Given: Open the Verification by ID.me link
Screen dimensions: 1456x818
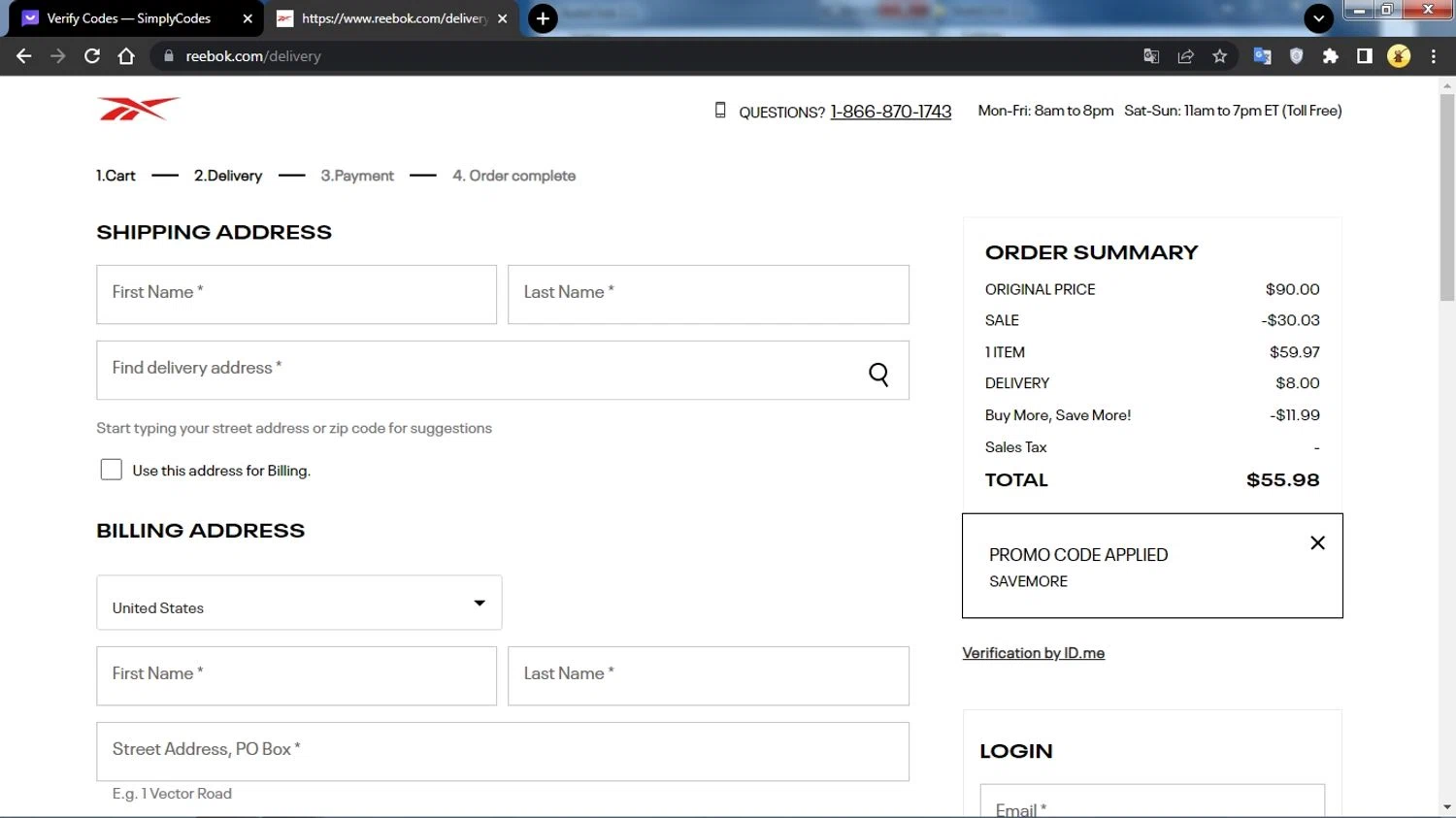Looking at the screenshot, I should point(1033,653).
